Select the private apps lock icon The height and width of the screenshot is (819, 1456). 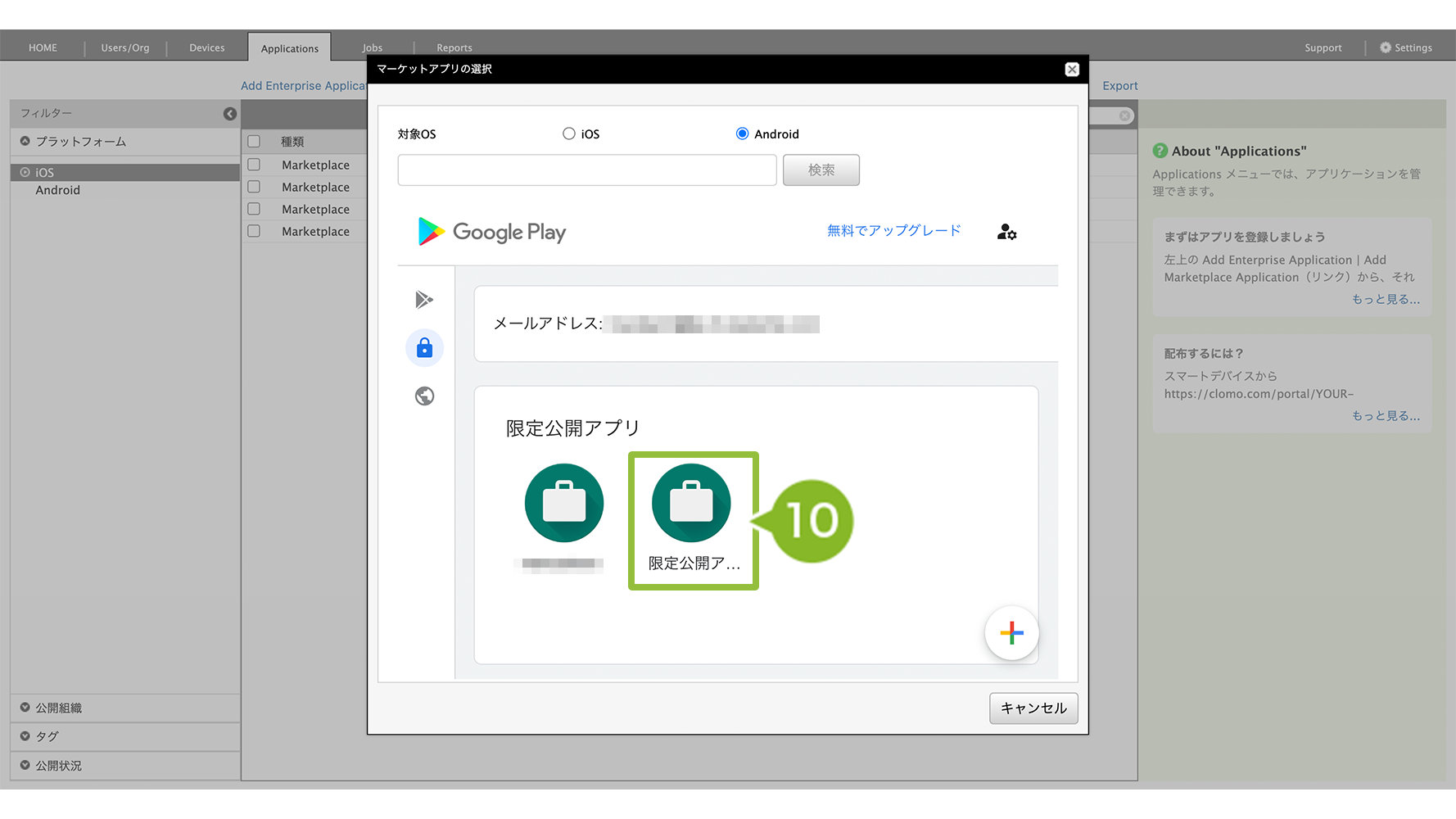[424, 348]
